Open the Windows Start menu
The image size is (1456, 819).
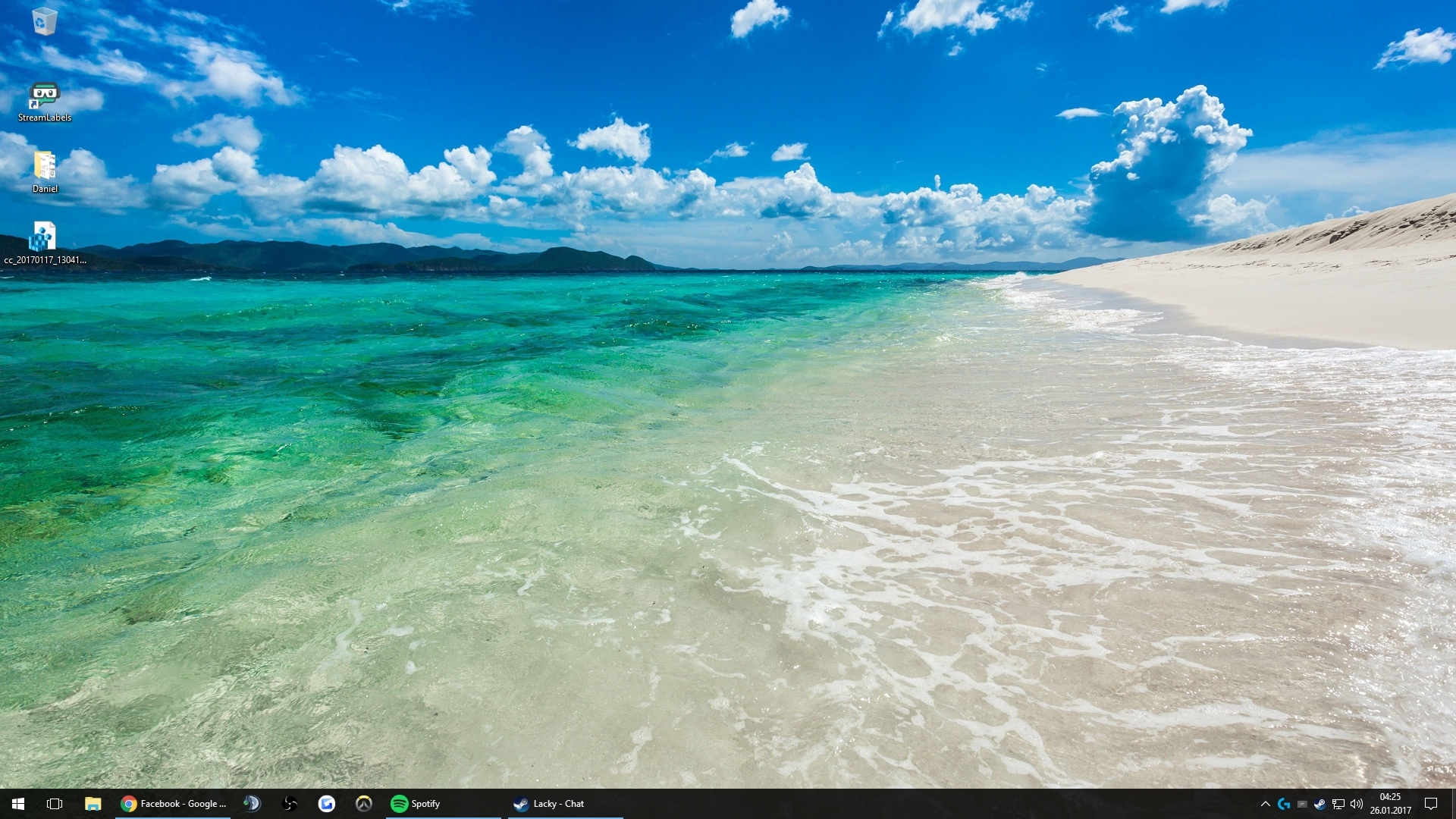[18, 804]
